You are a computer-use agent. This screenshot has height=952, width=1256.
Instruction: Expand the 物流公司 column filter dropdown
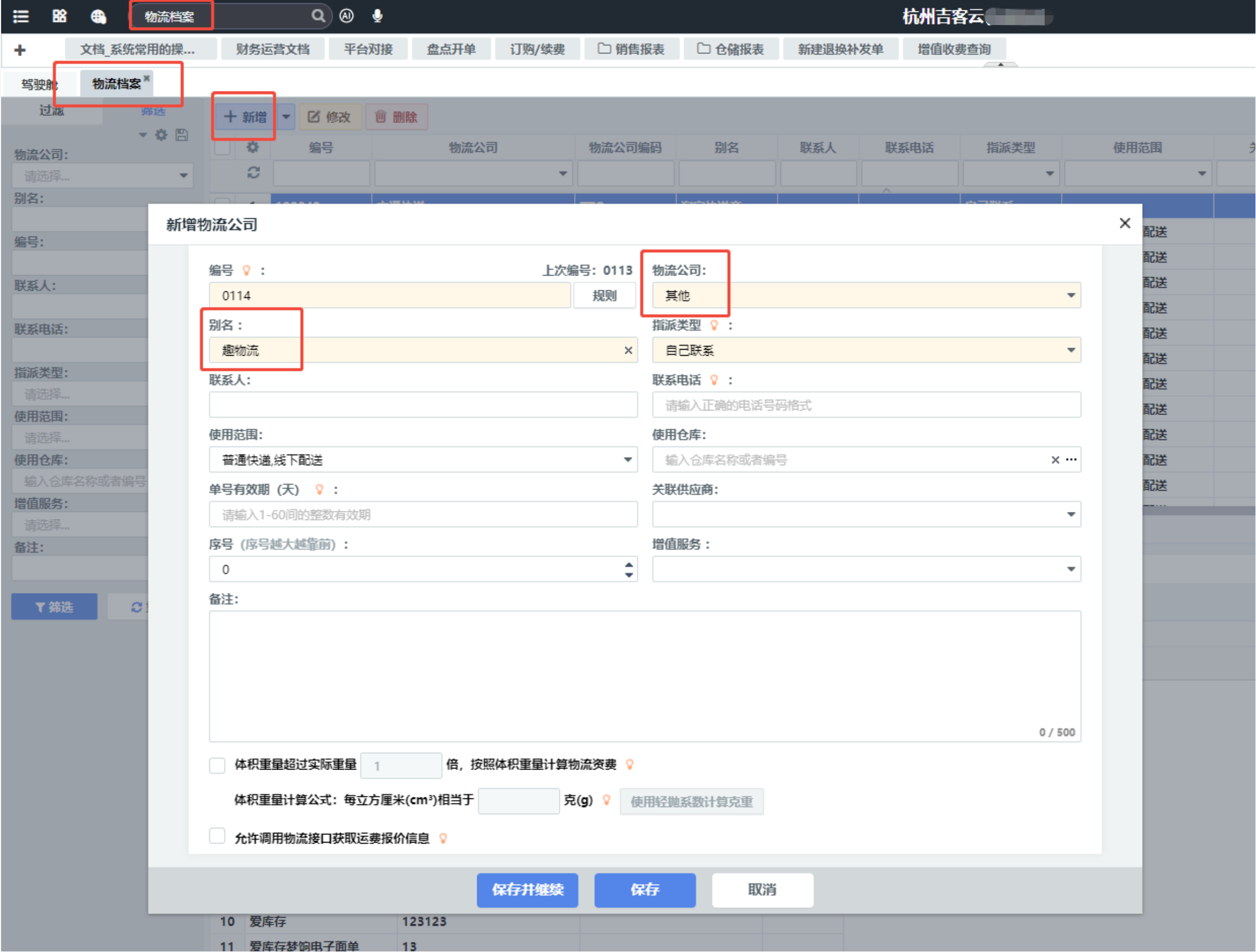563,173
